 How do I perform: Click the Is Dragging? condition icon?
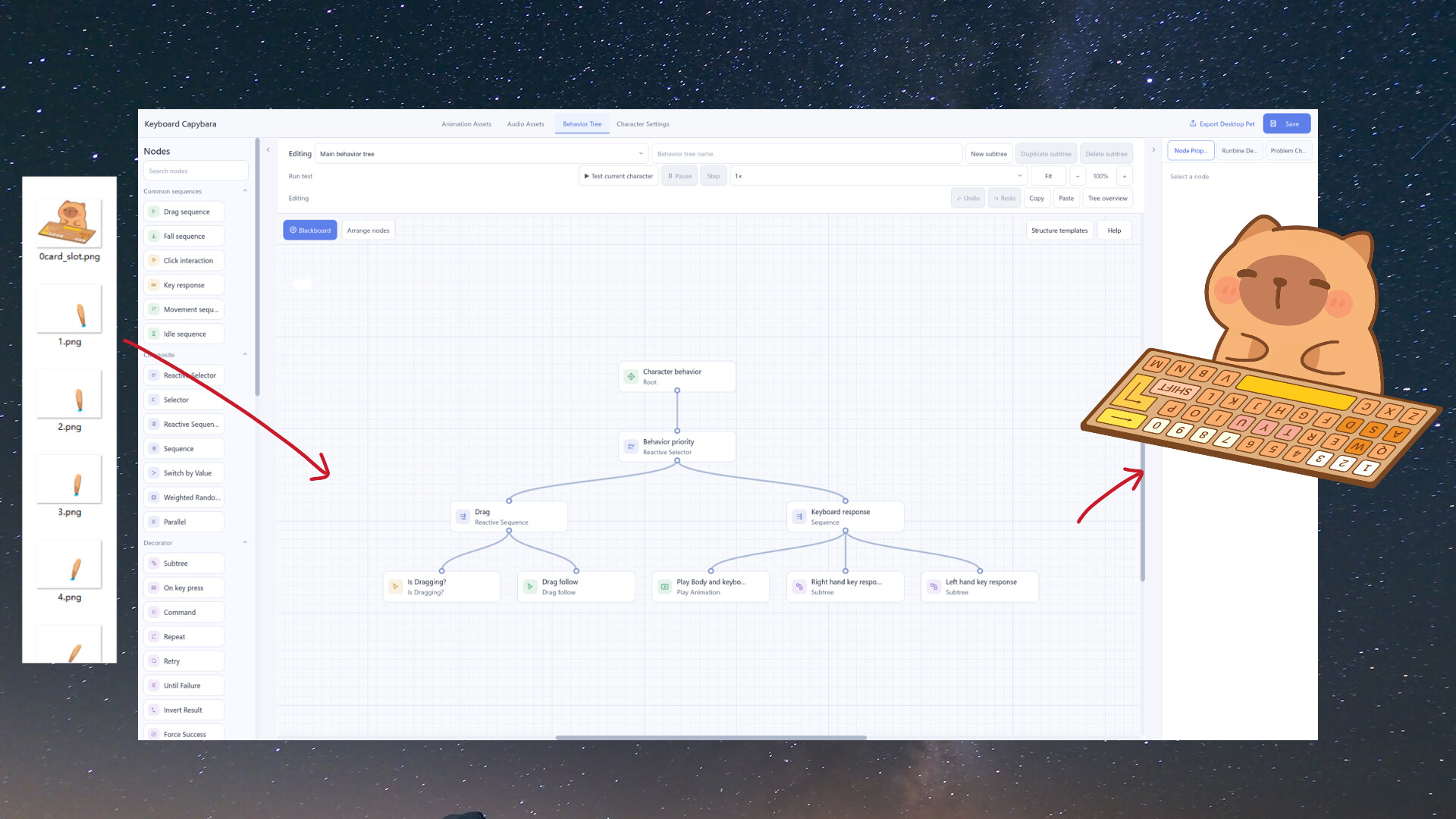395,586
